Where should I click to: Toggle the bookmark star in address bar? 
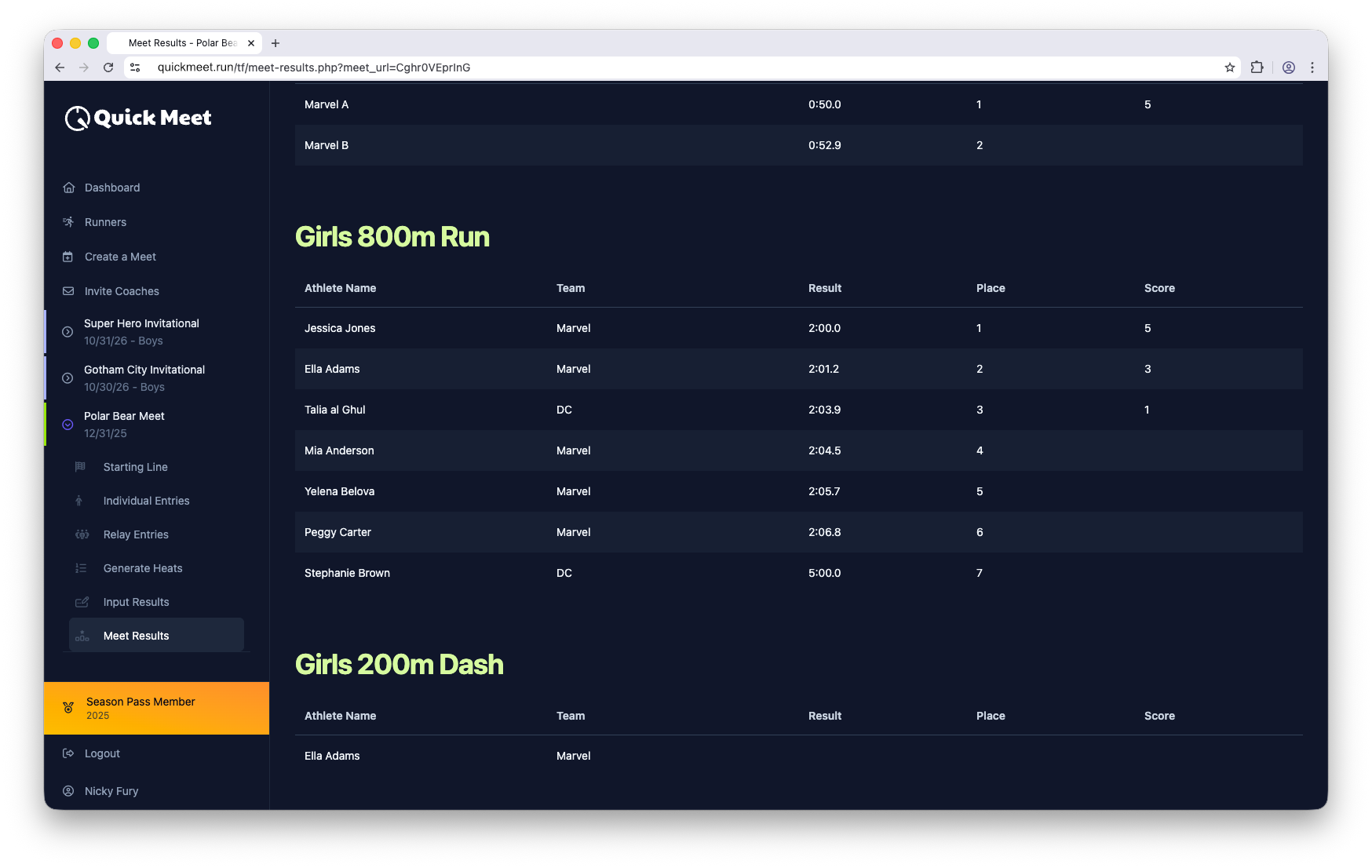(x=1230, y=67)
